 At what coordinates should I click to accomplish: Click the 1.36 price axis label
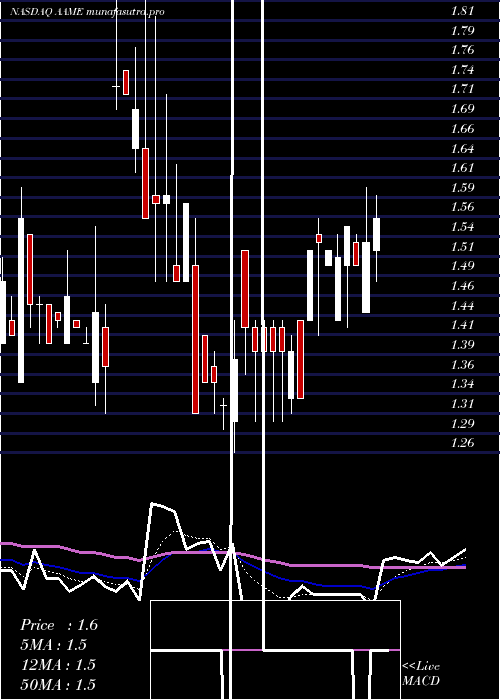[x=462, y=364]
